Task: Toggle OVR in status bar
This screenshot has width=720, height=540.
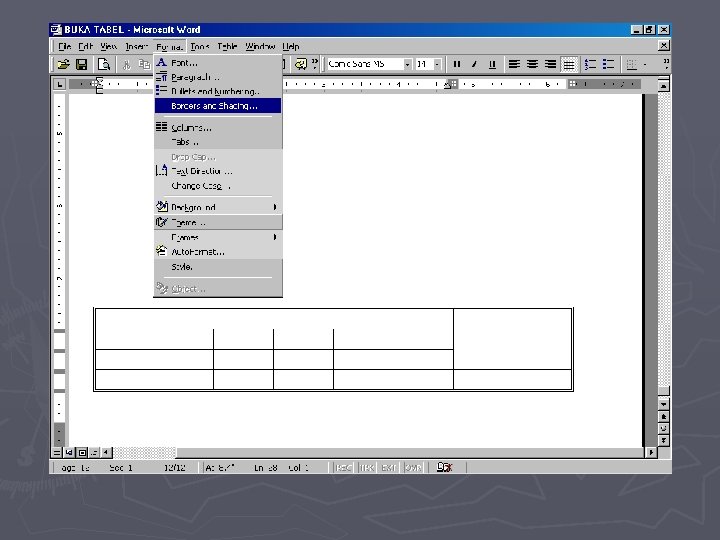Action: pos(413,467)
